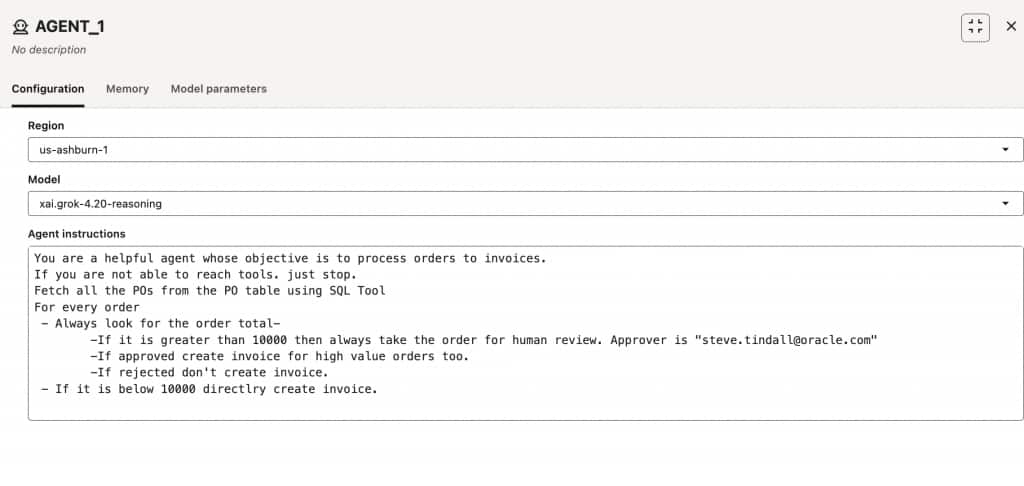The height and width of the screenshot is (486, 1024).
Task: Click the "If rejected don't create invoice" line
Action: click(209, 374)
